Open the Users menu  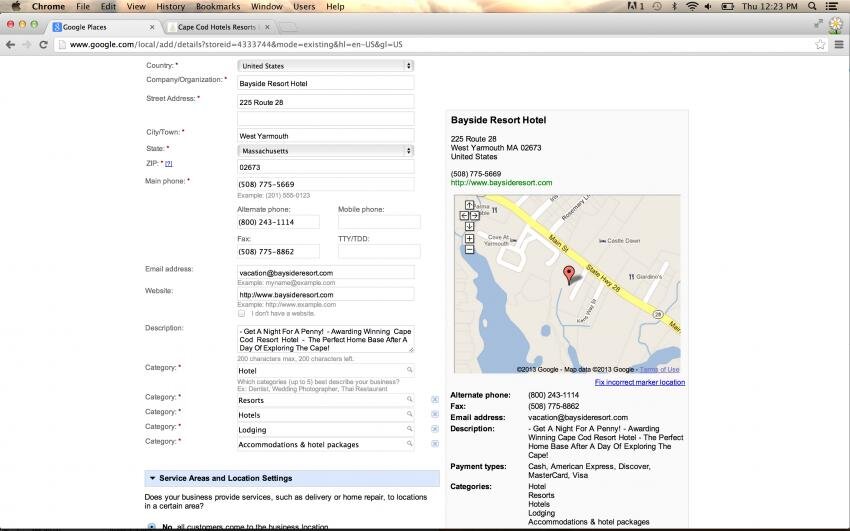(304, 6)
